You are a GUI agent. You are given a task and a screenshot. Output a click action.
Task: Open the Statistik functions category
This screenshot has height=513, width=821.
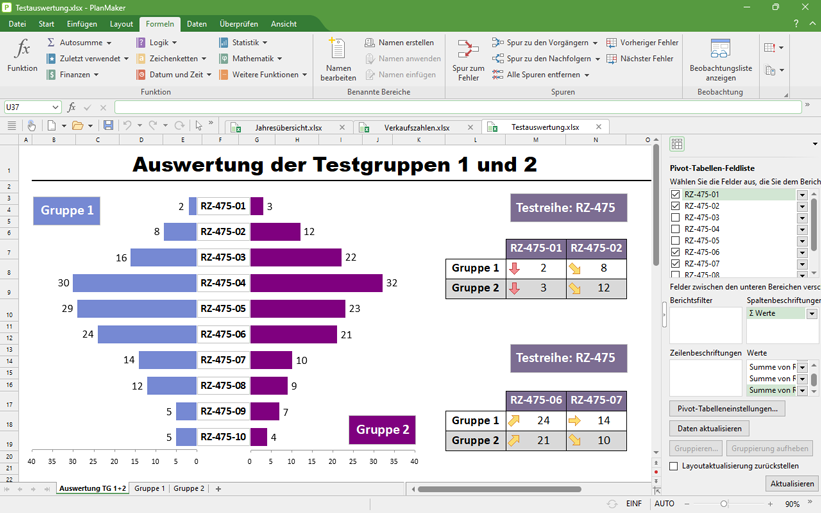[x=243, y=42]
